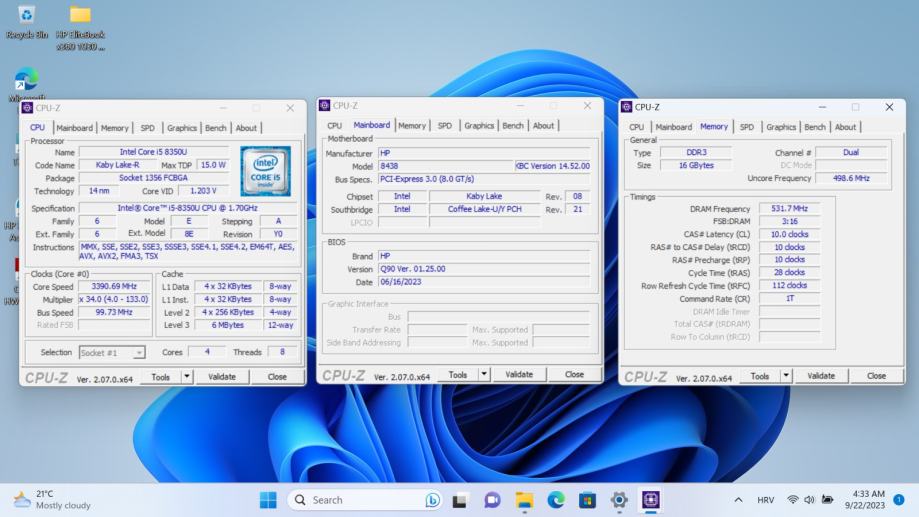Launch File Explorer from the taskbar
Screen dimensions: 919x517
(524, 500)
